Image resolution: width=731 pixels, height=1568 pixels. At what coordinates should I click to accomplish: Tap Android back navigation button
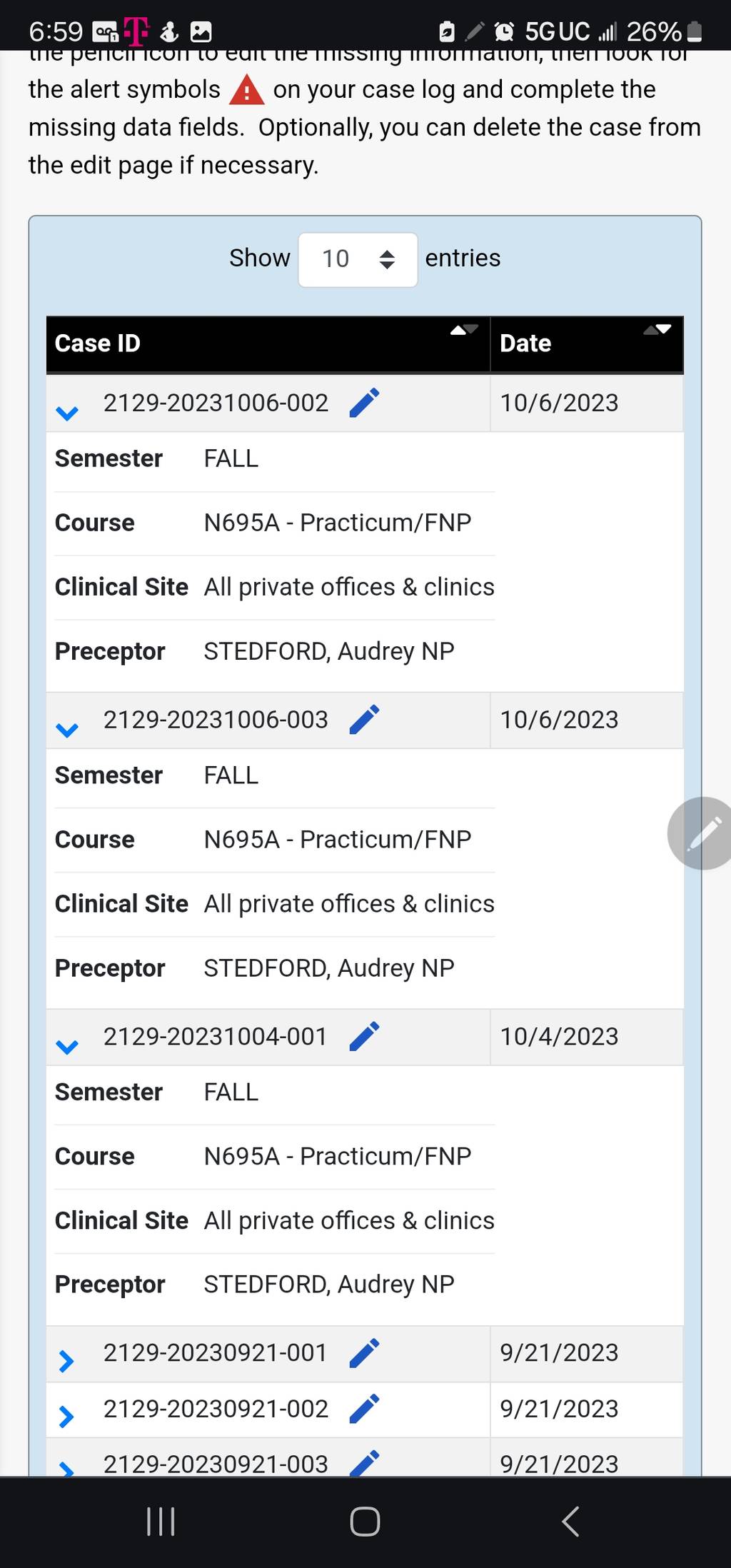point(570,1521)
